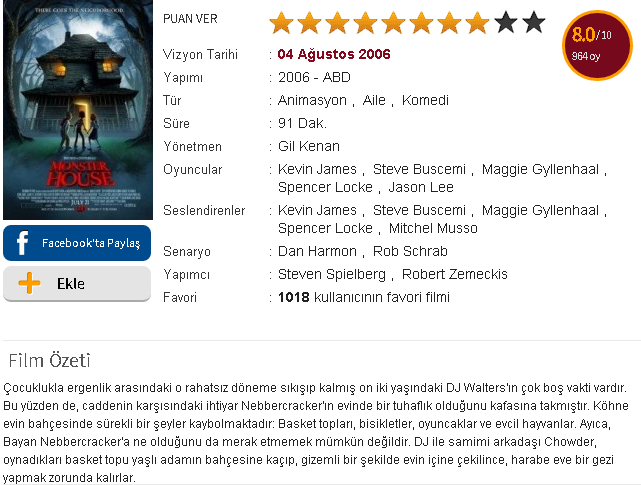Viewport: 641px width, 485px height.
Task: Select the third rating star
Action: [337, 22]
